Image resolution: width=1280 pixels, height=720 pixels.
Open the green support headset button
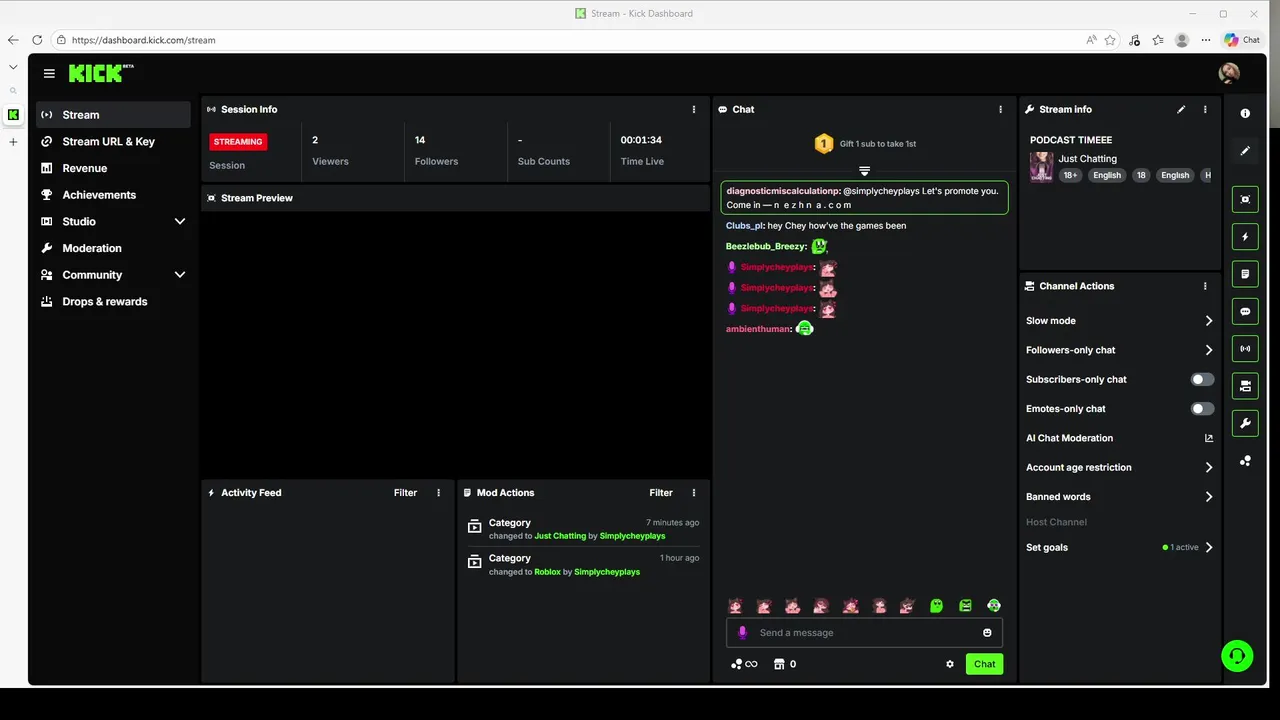[x=1237, y=656]
